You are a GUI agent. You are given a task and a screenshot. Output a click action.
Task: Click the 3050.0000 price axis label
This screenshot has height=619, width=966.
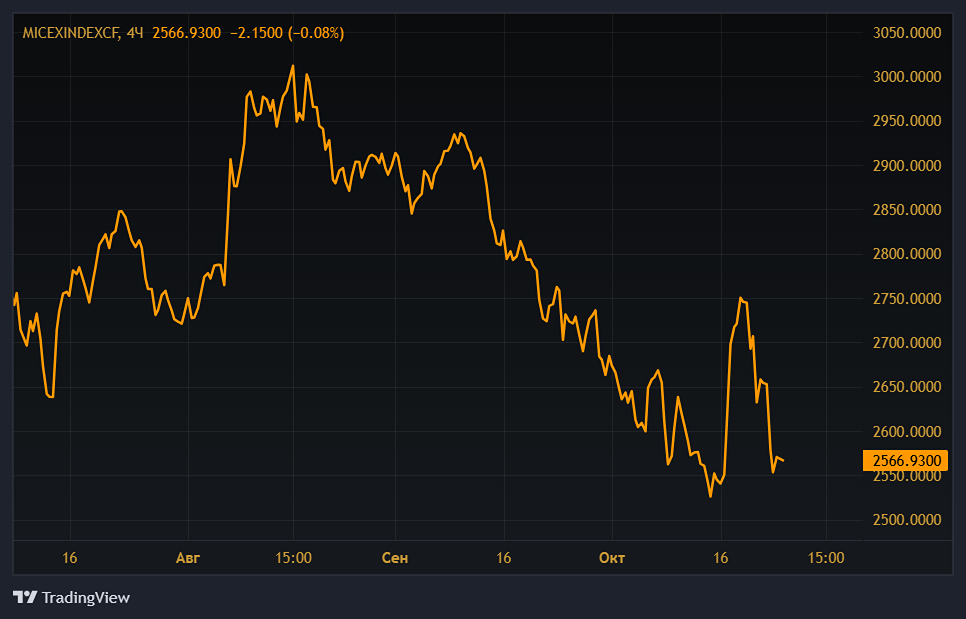point(907,33)
